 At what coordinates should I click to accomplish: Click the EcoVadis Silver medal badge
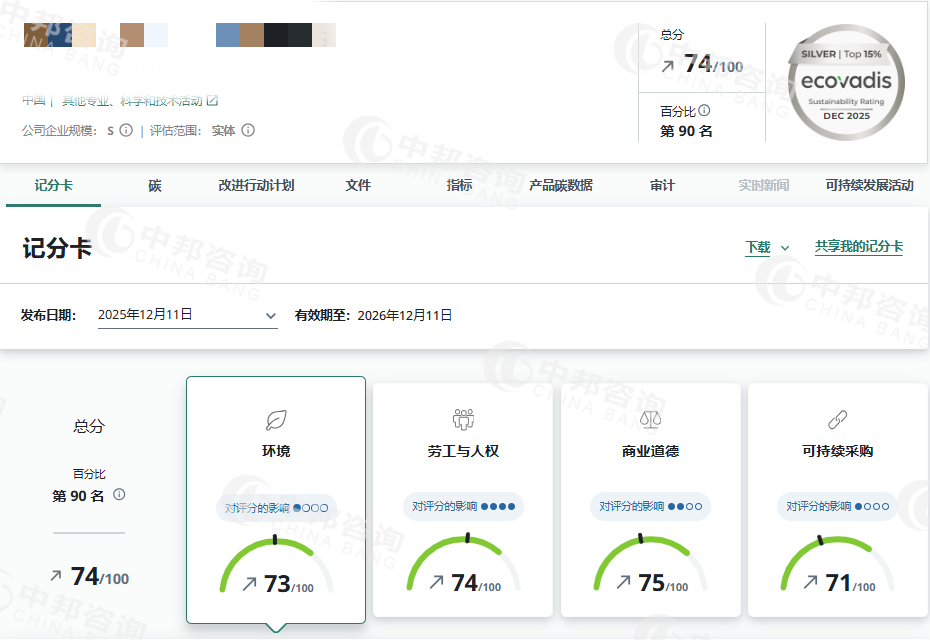(848, 81)
